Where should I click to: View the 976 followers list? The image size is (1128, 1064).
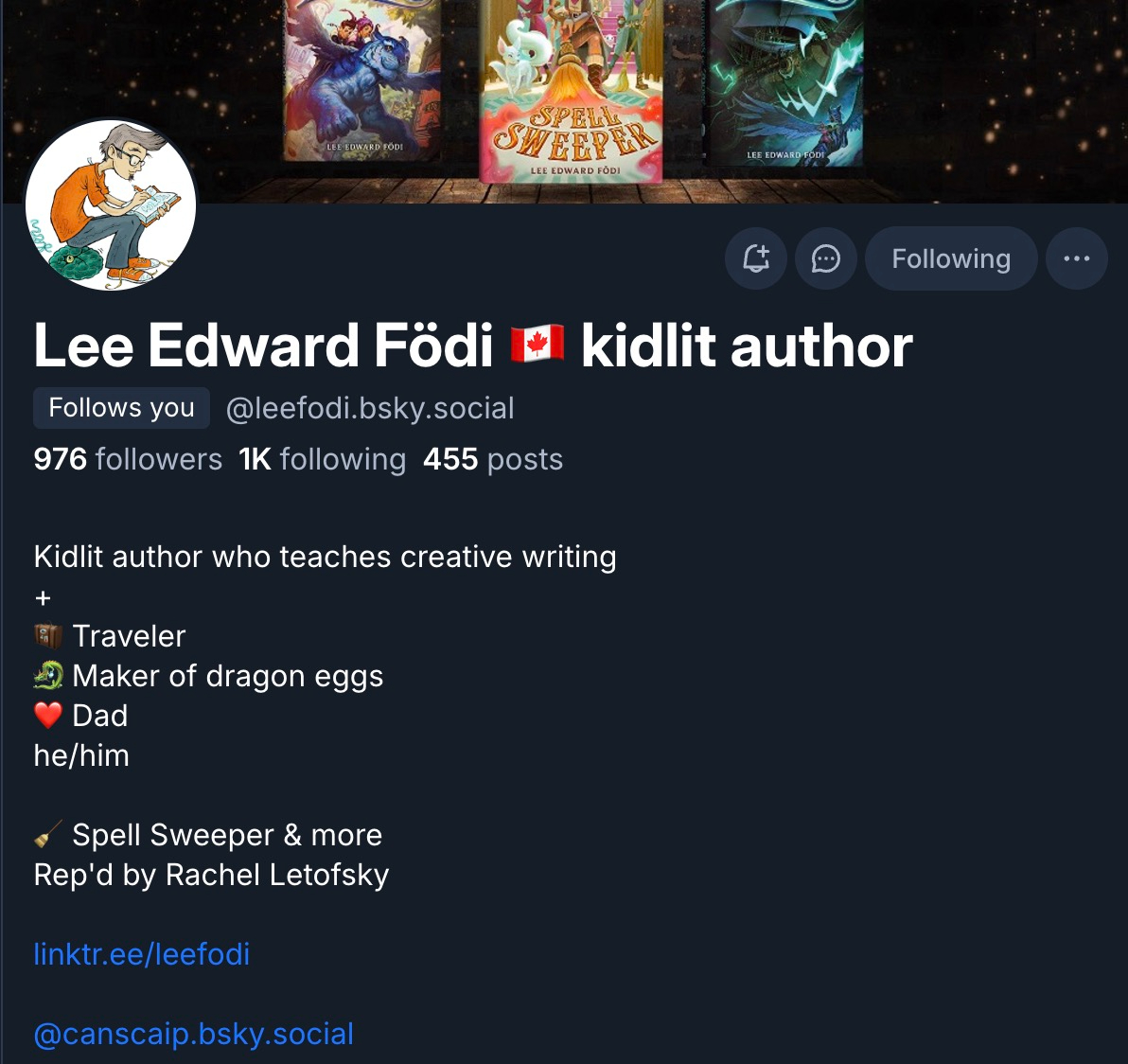(x=128, y=459)
